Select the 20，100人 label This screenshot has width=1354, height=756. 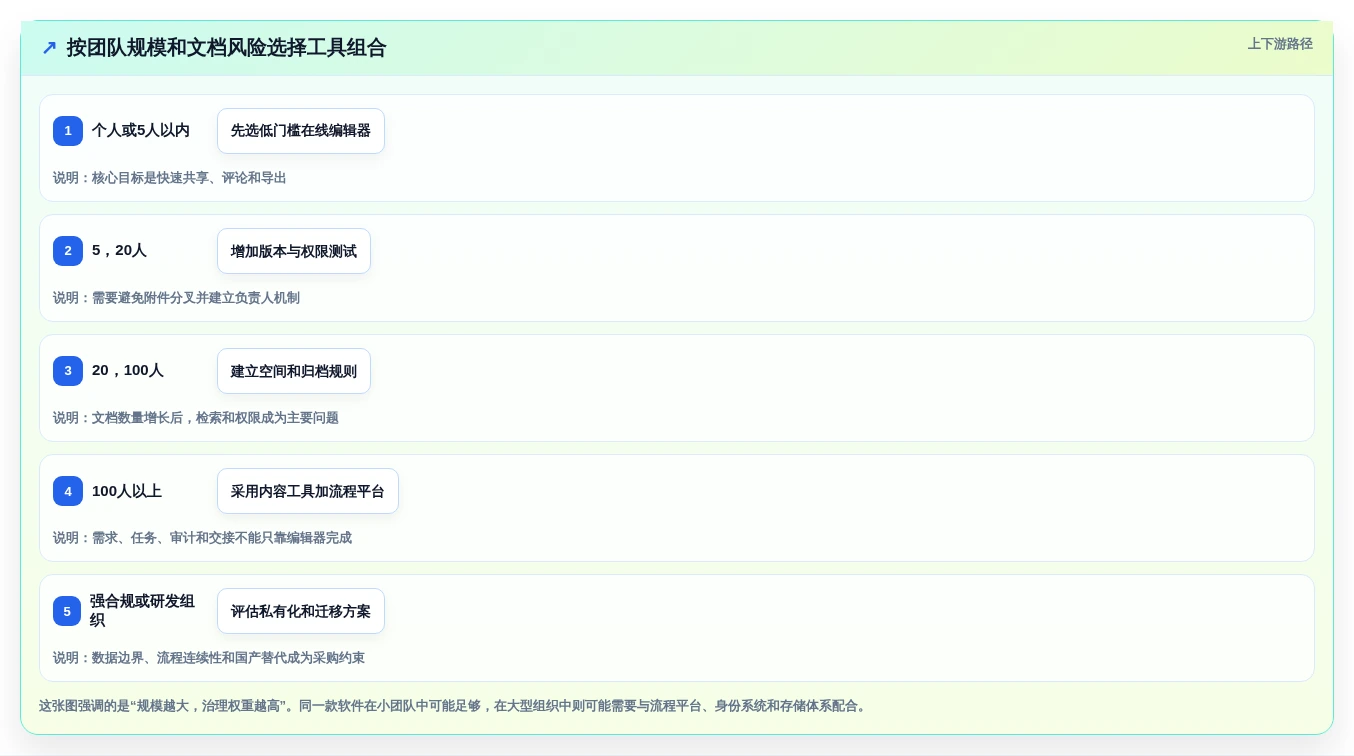pos(128,371)
